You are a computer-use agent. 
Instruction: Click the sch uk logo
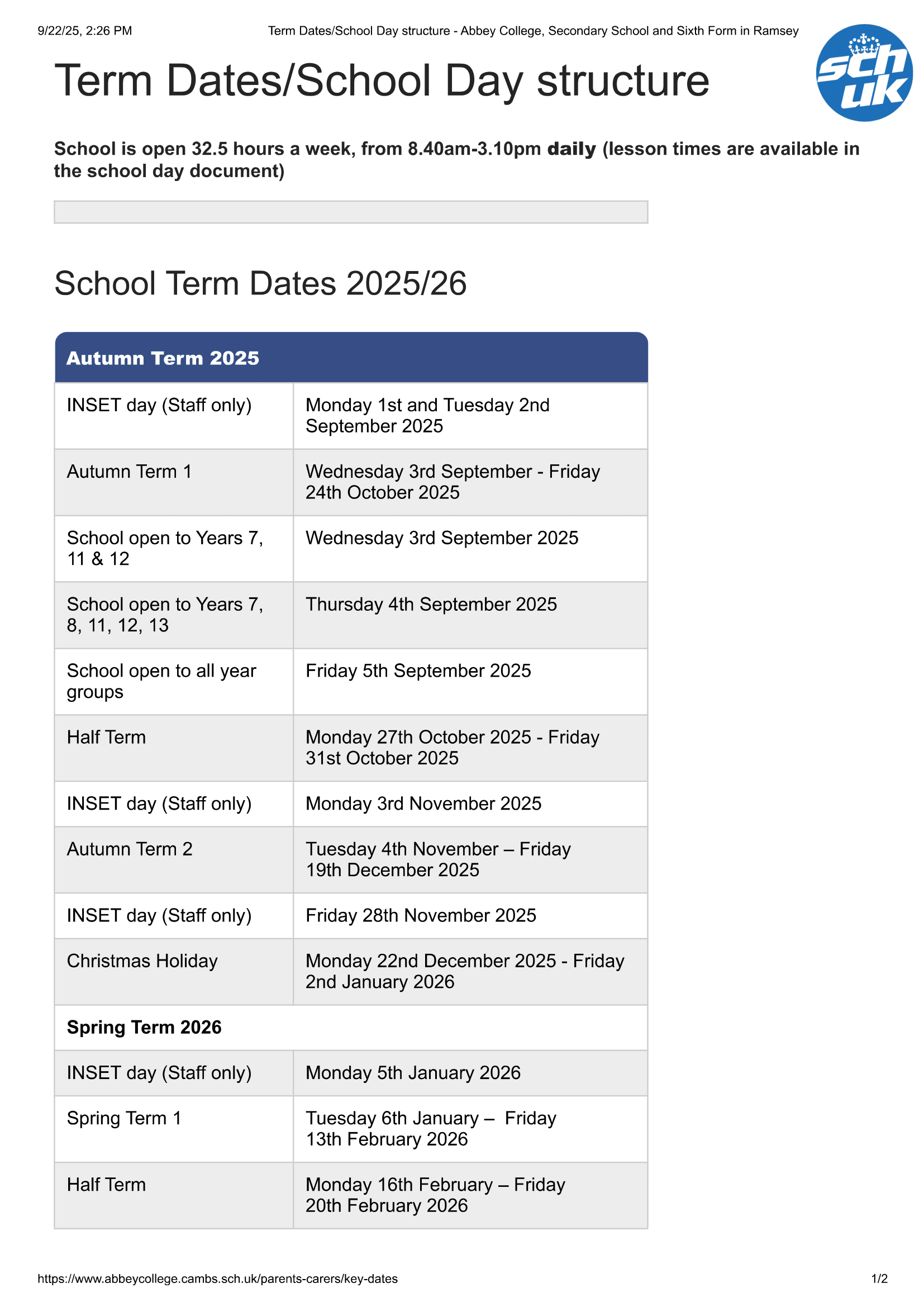pos(863,73)
